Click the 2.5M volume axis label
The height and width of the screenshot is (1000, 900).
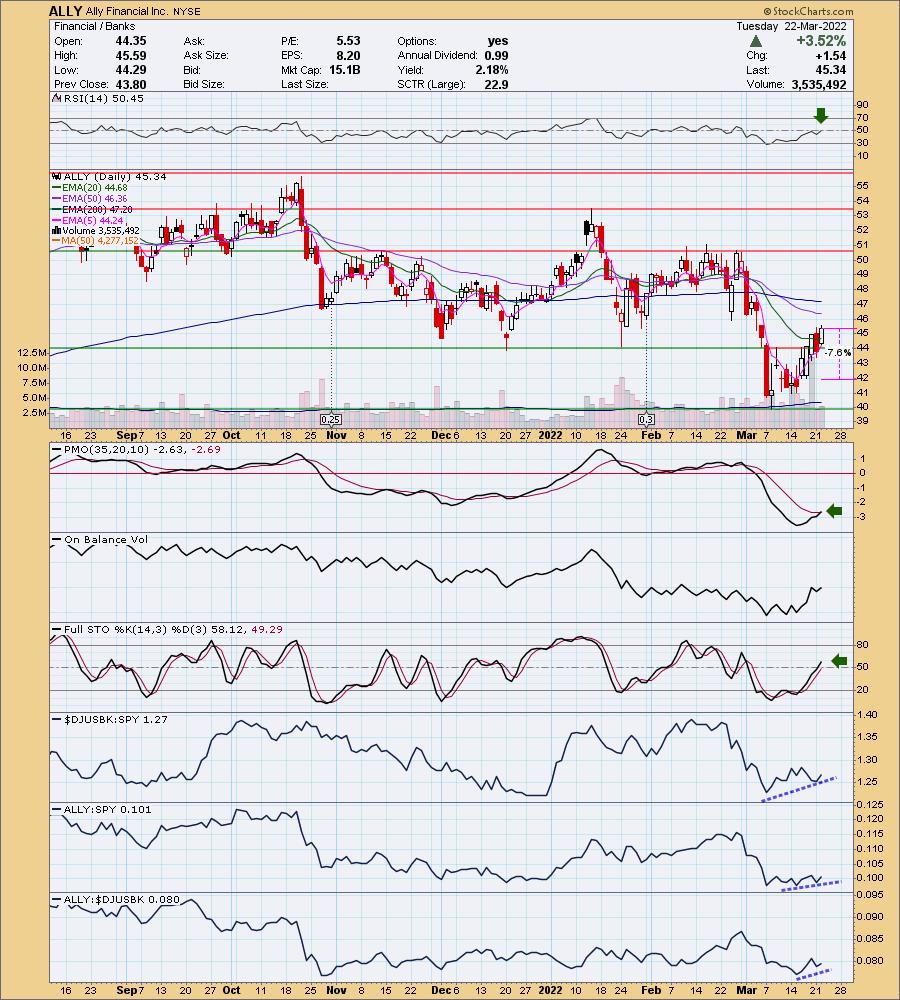pyautogui.click(x=34, y=413)
